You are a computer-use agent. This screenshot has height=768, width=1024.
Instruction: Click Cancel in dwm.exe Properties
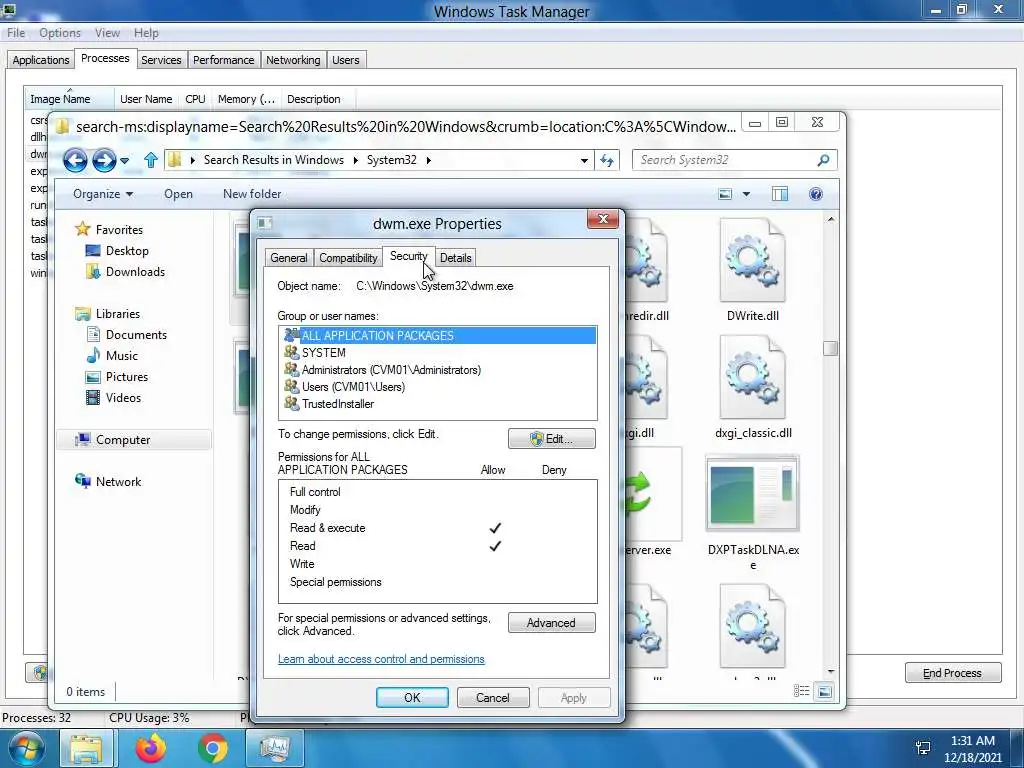pos(493,697)
